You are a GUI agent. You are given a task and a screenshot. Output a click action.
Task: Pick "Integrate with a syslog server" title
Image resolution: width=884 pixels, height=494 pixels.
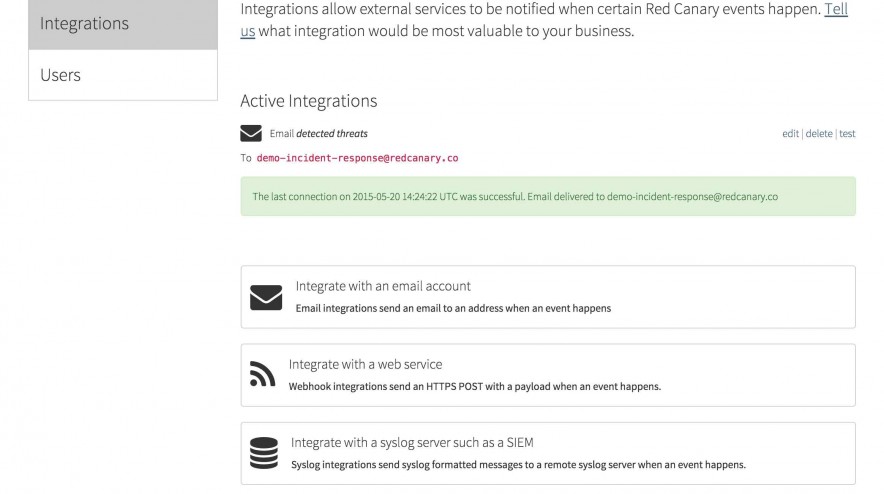(x=419, y=442)
